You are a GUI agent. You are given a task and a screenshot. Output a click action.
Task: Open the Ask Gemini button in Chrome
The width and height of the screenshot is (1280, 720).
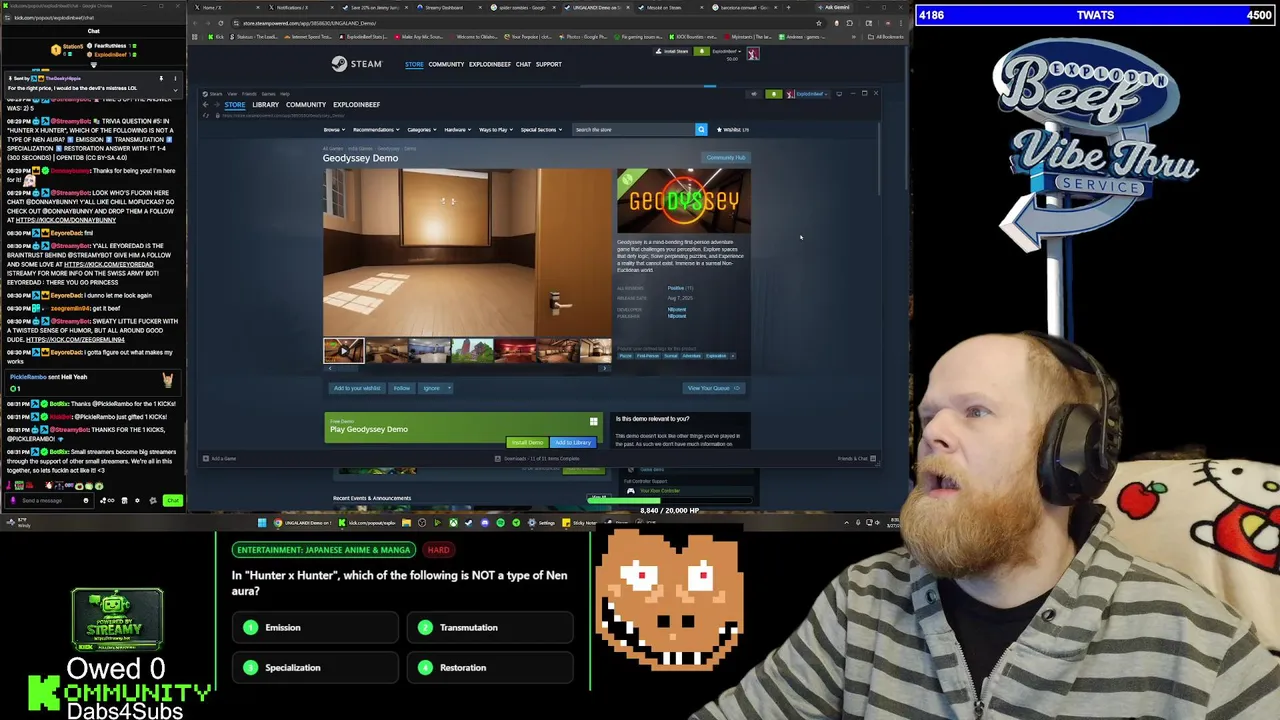836,7
